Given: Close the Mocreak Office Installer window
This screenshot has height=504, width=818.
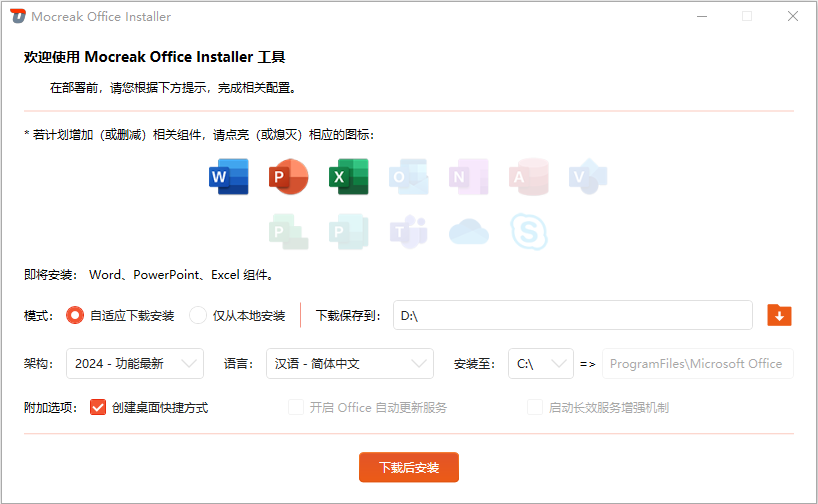Looking at the screenshot, I should click(793, 16).
